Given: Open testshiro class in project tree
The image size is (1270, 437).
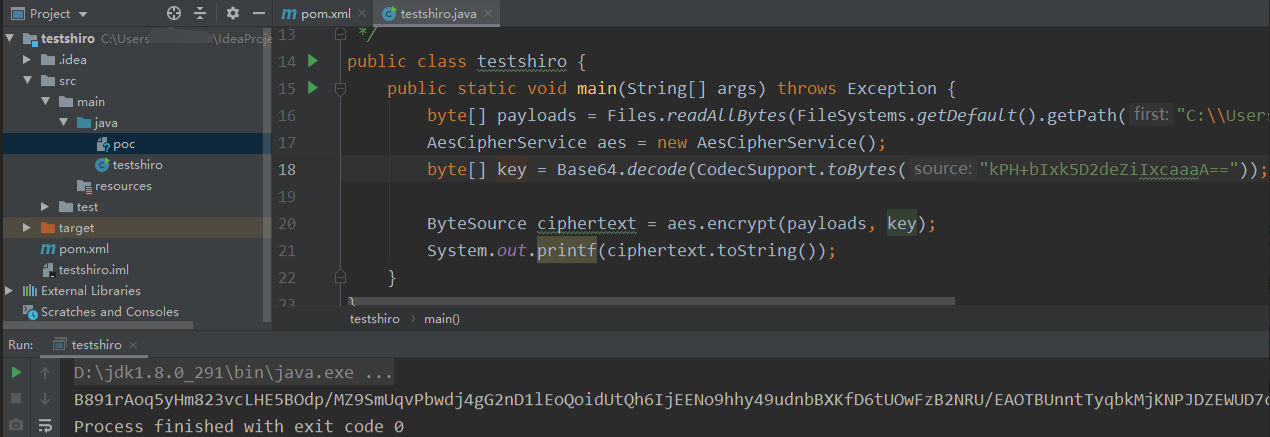Looking at the screenshot, I should click(137, 165).
